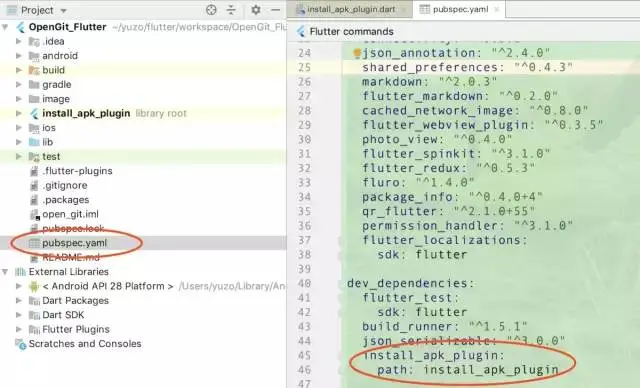Screen dimensions: 640x388
Task: Expand the Dart Packages node
Action: coord(18,301)
